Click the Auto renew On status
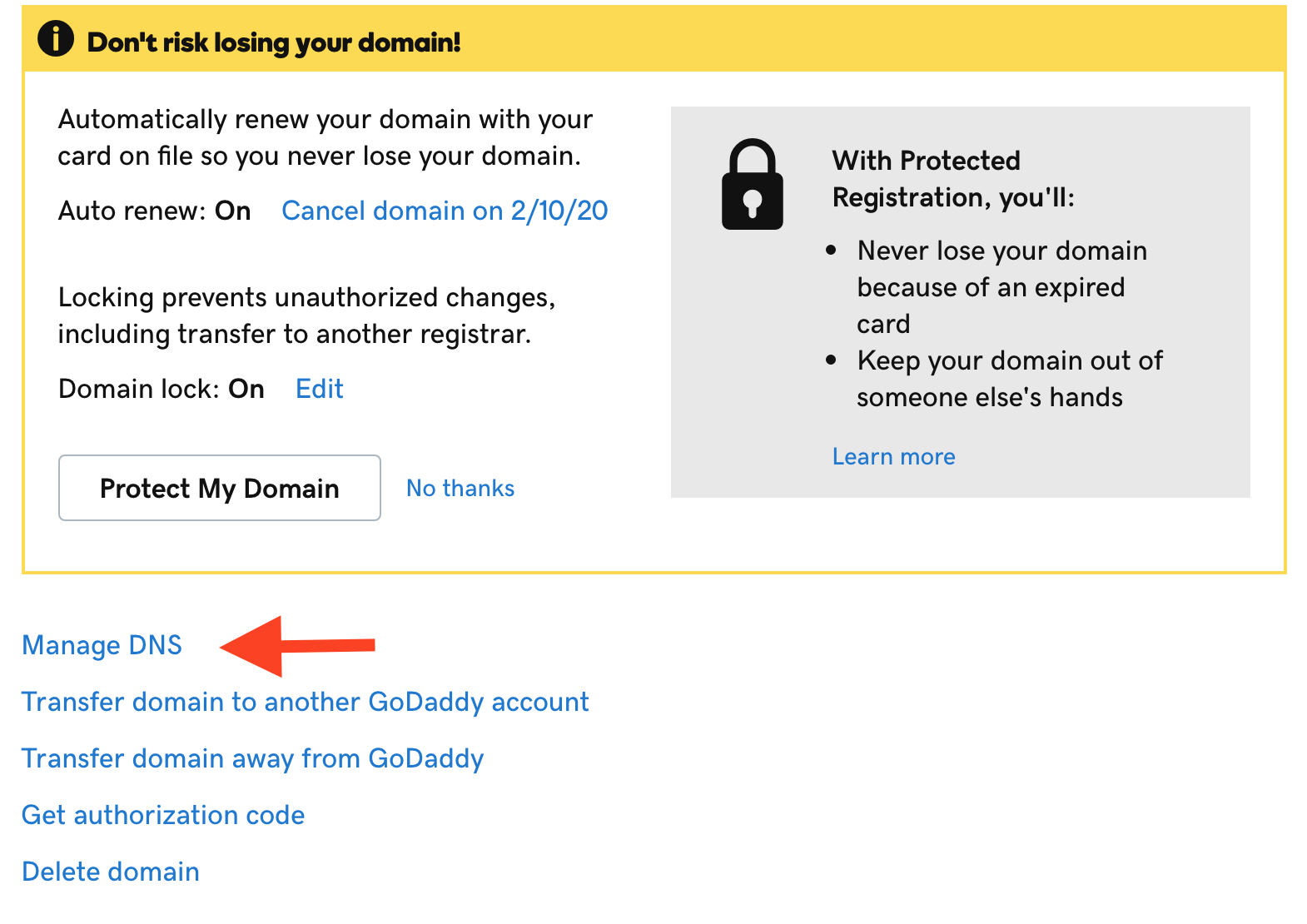Screen dimensions: 1307x924 tap(232, 211)
